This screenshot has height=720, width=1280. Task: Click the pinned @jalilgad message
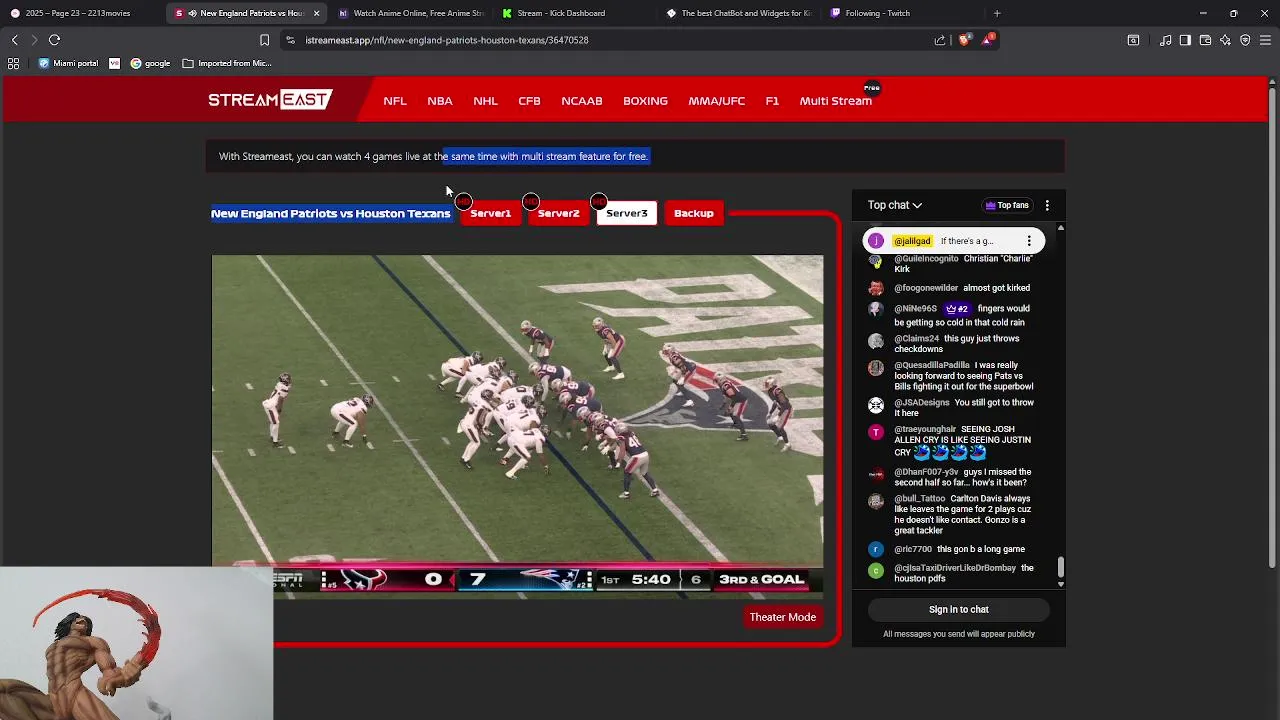coord(954,241)
